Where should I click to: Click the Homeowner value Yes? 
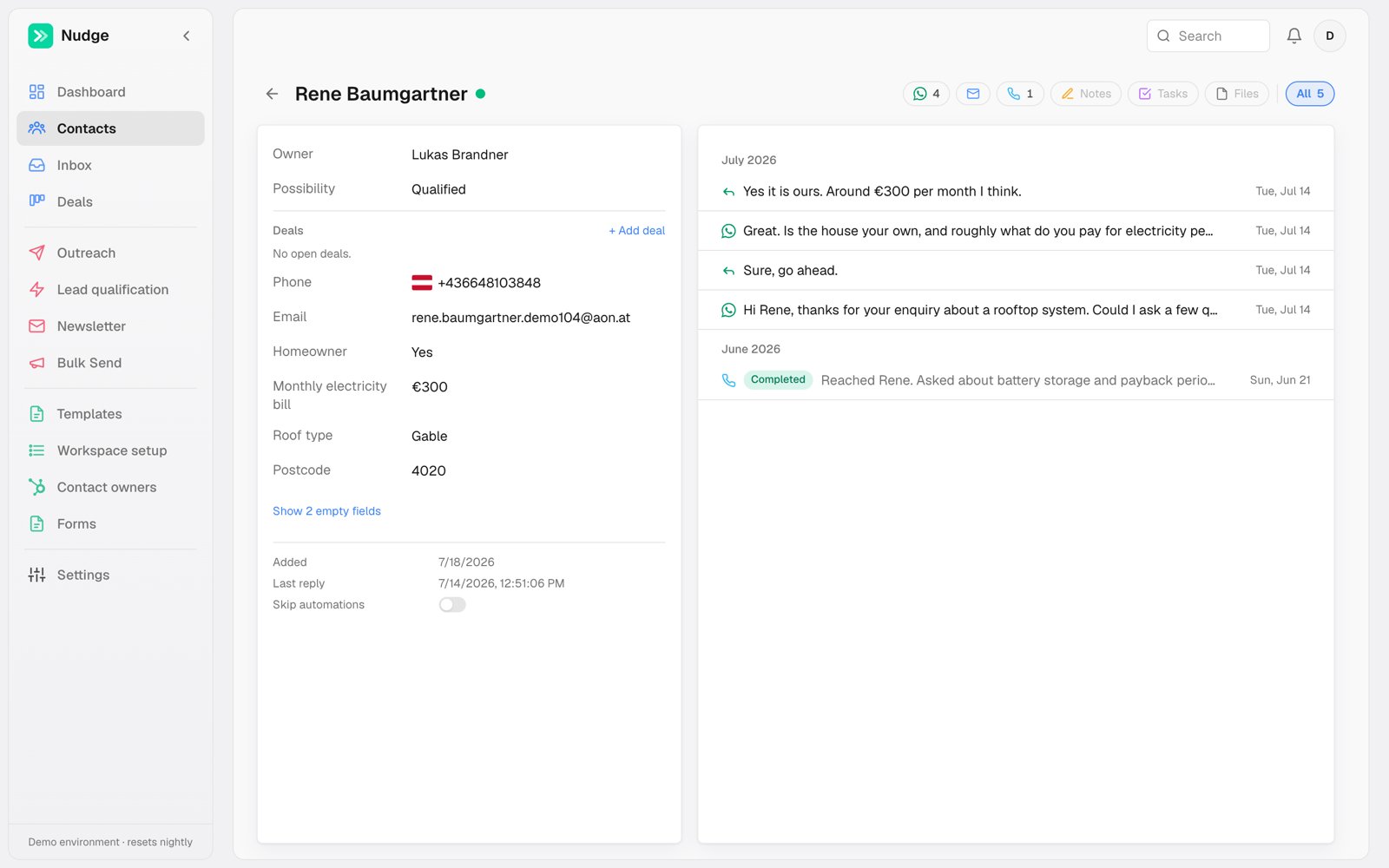pos(422,352)
